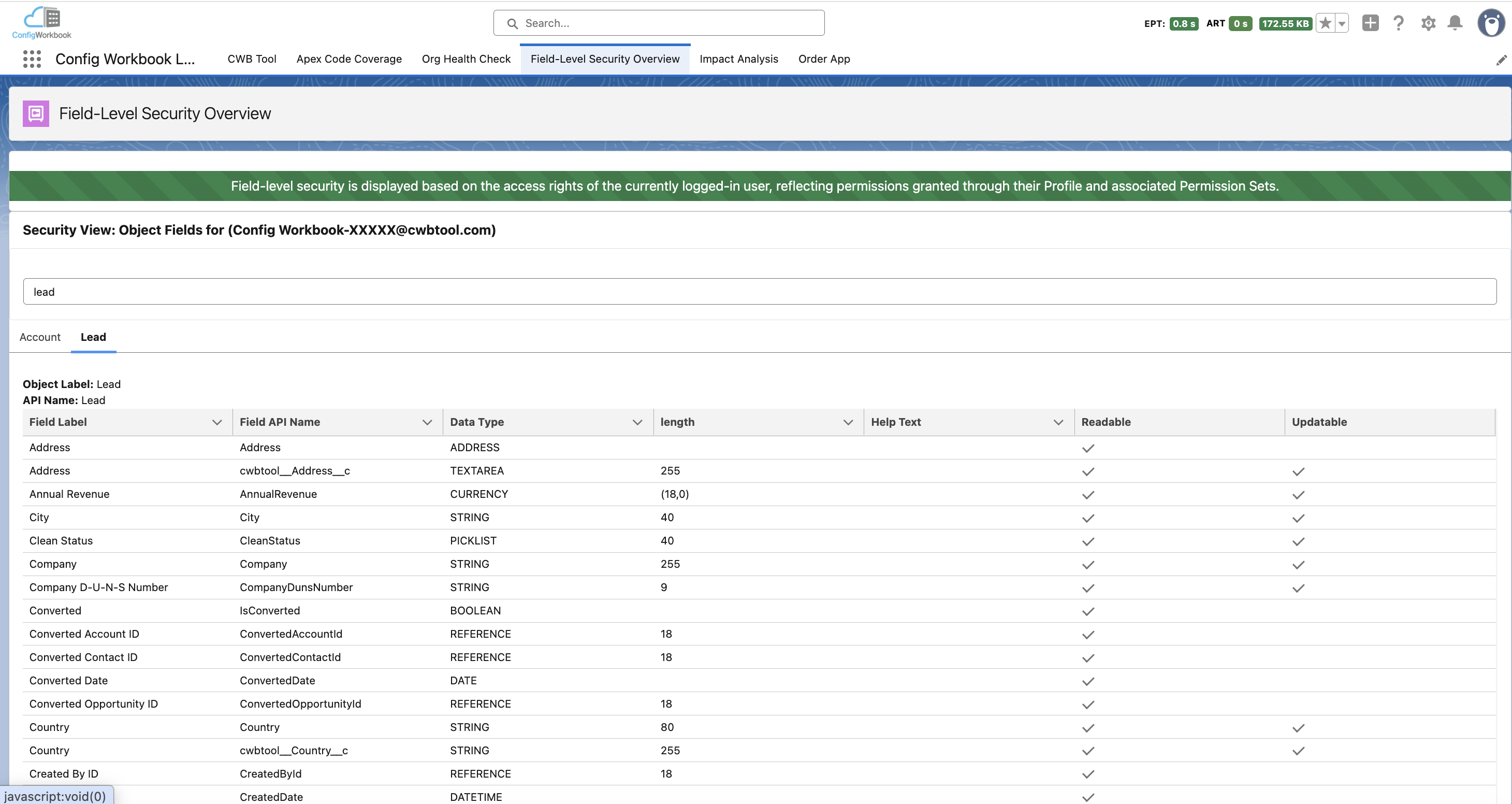1512x804 pixels.
Task: Open Apex Code Coverage page
Action: tap(348, 59)
